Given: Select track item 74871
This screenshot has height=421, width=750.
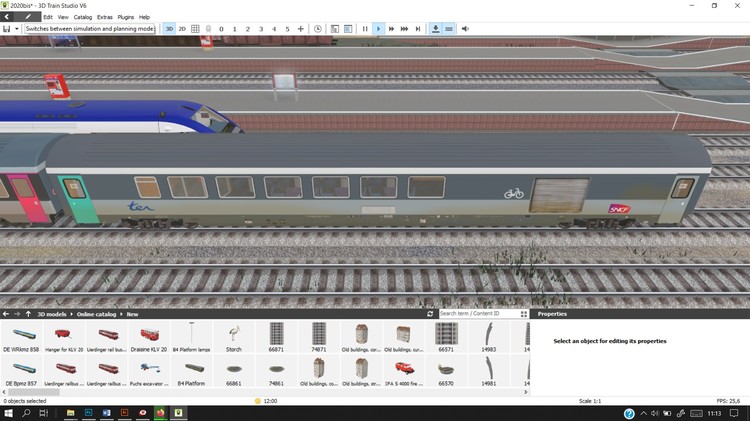Looking at the screenshot, I should pyautogui.click(x=319, y=337).
